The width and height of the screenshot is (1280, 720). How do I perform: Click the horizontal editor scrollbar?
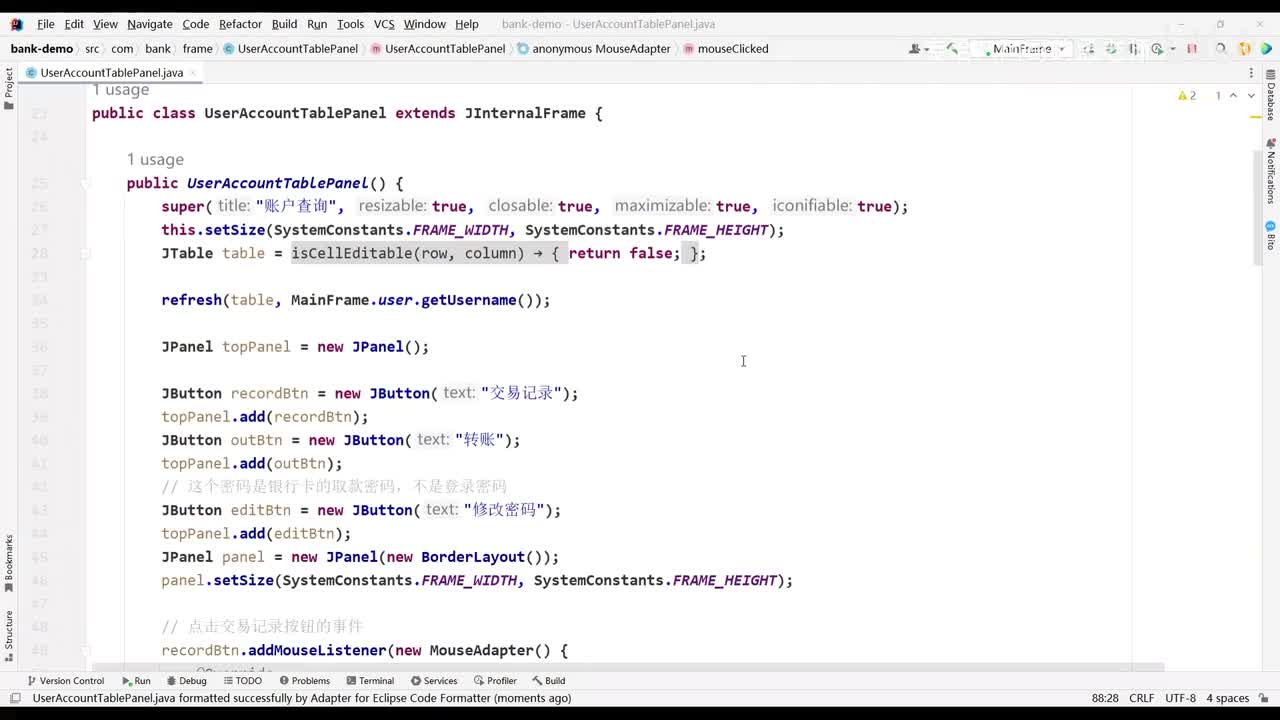click(628, 668)
